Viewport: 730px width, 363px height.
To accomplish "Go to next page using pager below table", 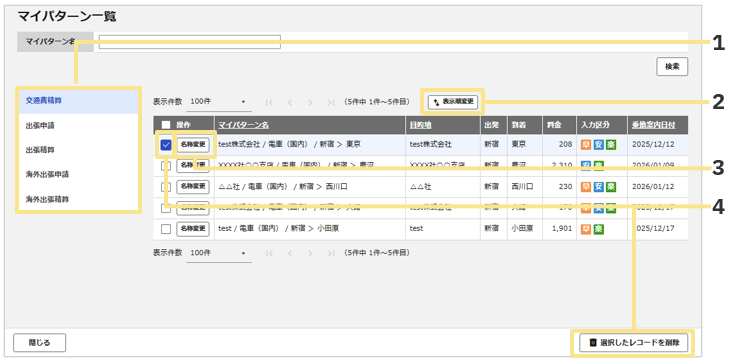I will (310, 253).
